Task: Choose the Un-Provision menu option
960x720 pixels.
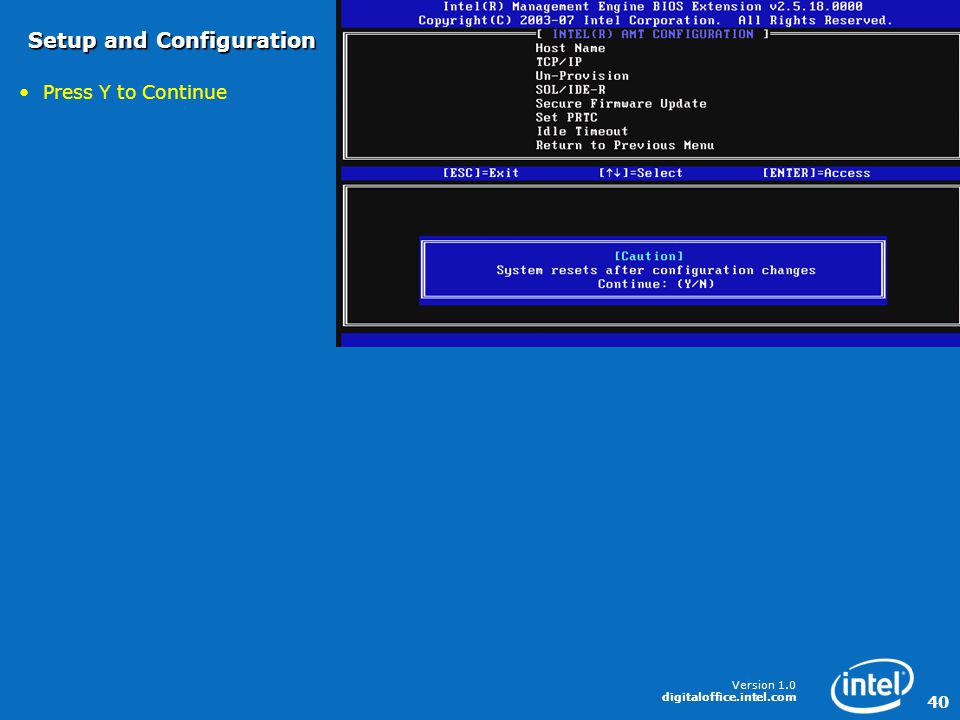Action: coord(582,76)
